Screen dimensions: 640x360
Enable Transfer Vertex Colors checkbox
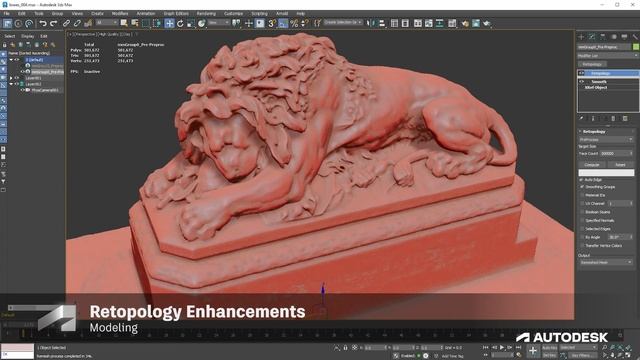[x=582, y=246]
